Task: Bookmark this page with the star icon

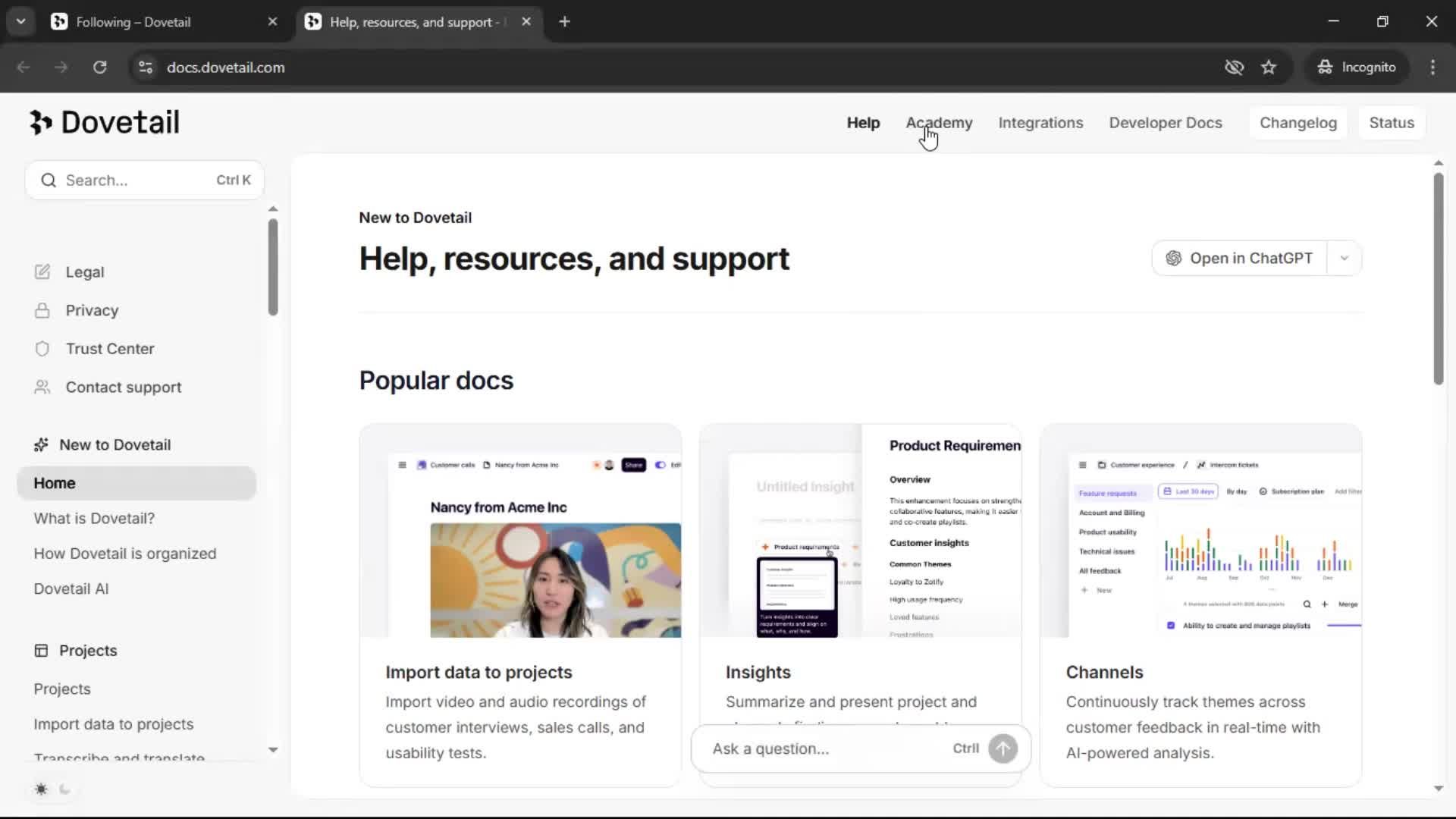Action: tap(1269, 67)
